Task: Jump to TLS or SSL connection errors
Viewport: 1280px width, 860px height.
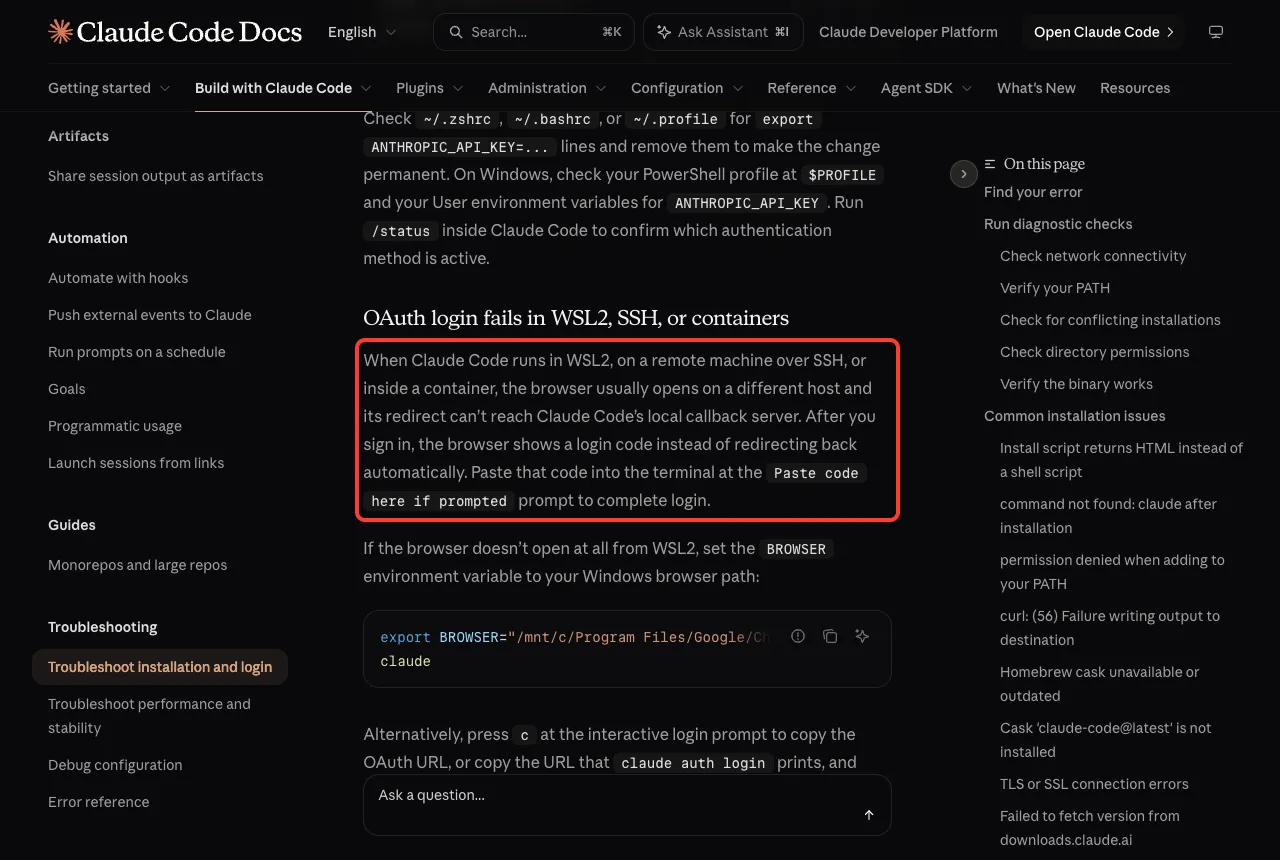Action: pyautogui.click(x=1092, y=784)
